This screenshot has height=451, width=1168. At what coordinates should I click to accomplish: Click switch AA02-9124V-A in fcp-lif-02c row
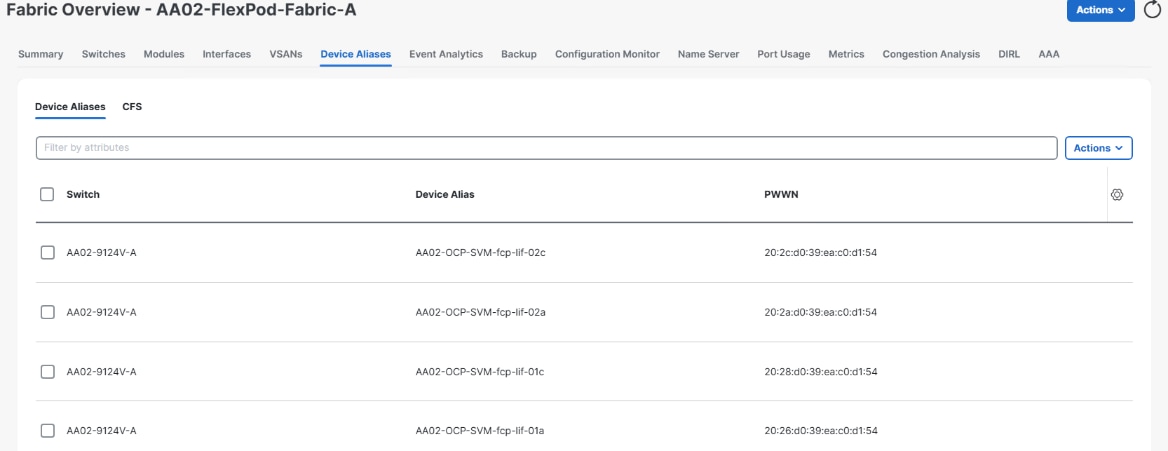tap(101, 253)
